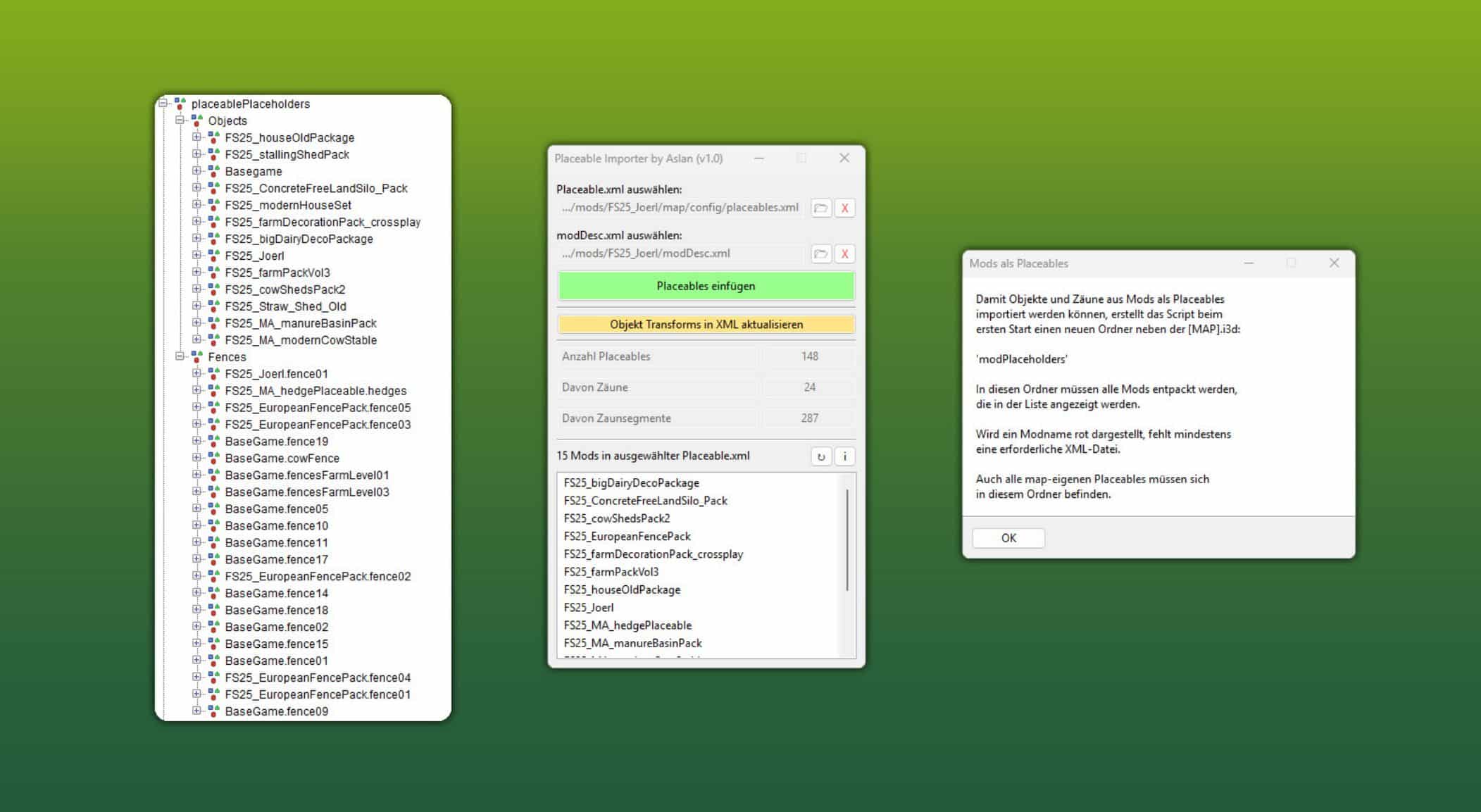Click the red X to clear the placeables.xml path

click(x=844, y=208)
